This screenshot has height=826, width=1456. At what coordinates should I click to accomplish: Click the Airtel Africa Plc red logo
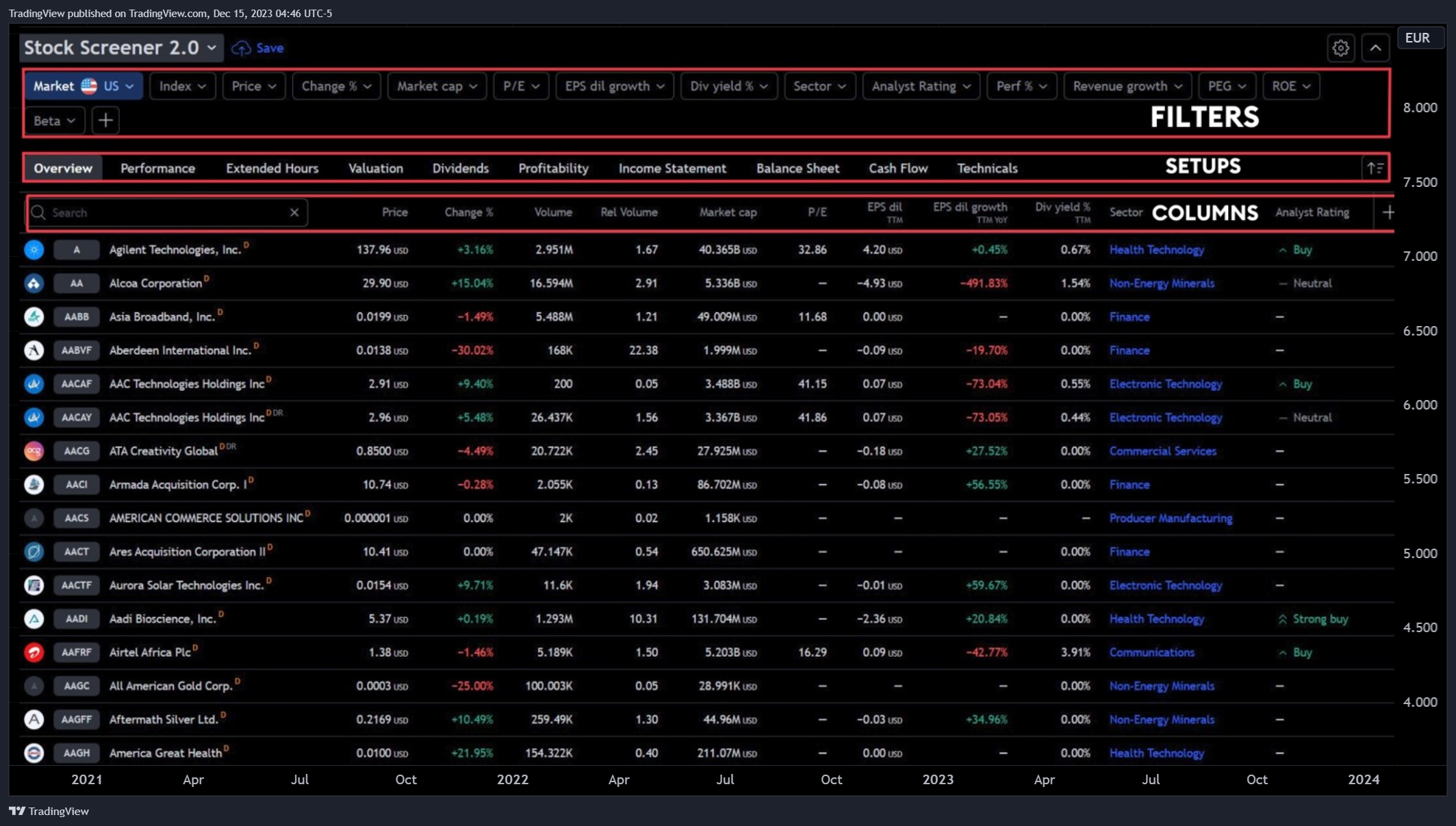point(34,653)
